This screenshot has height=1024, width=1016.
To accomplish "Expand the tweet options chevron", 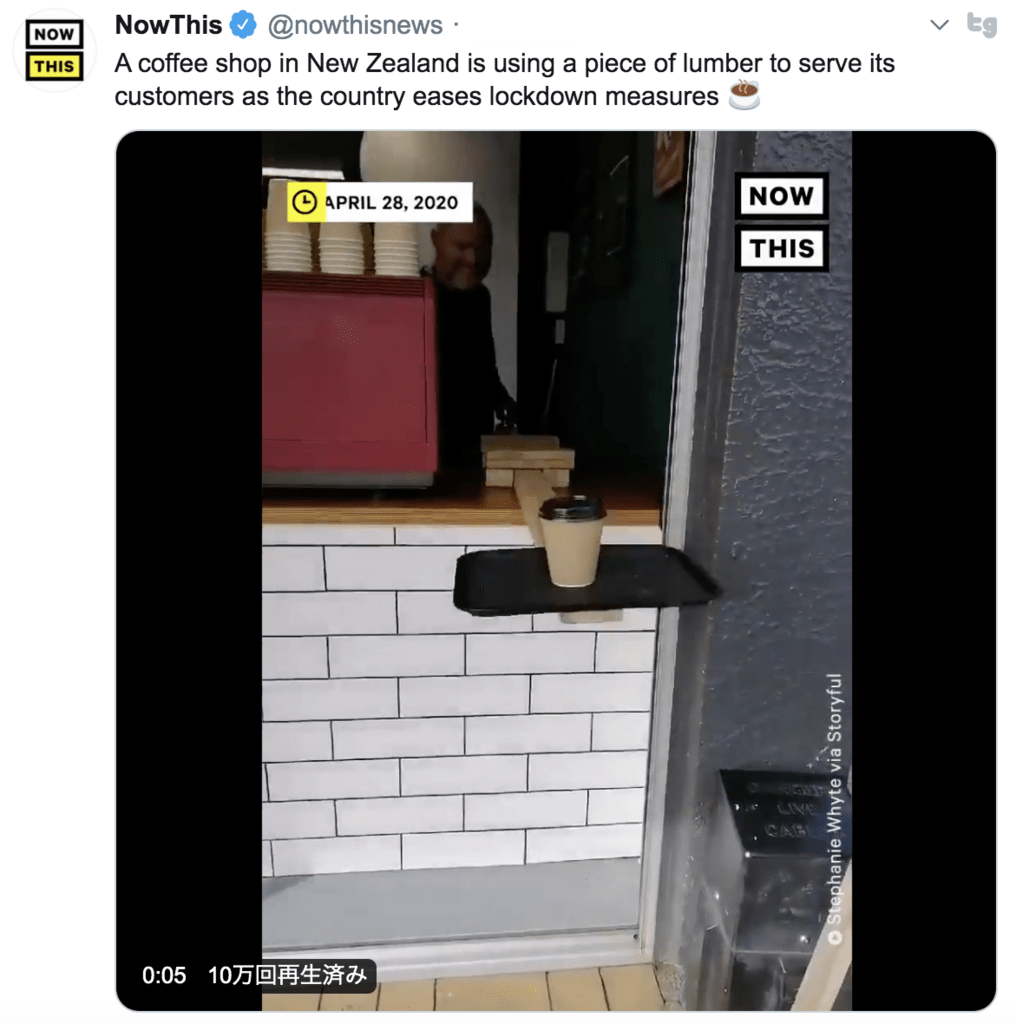I will [x=939, y=25].
